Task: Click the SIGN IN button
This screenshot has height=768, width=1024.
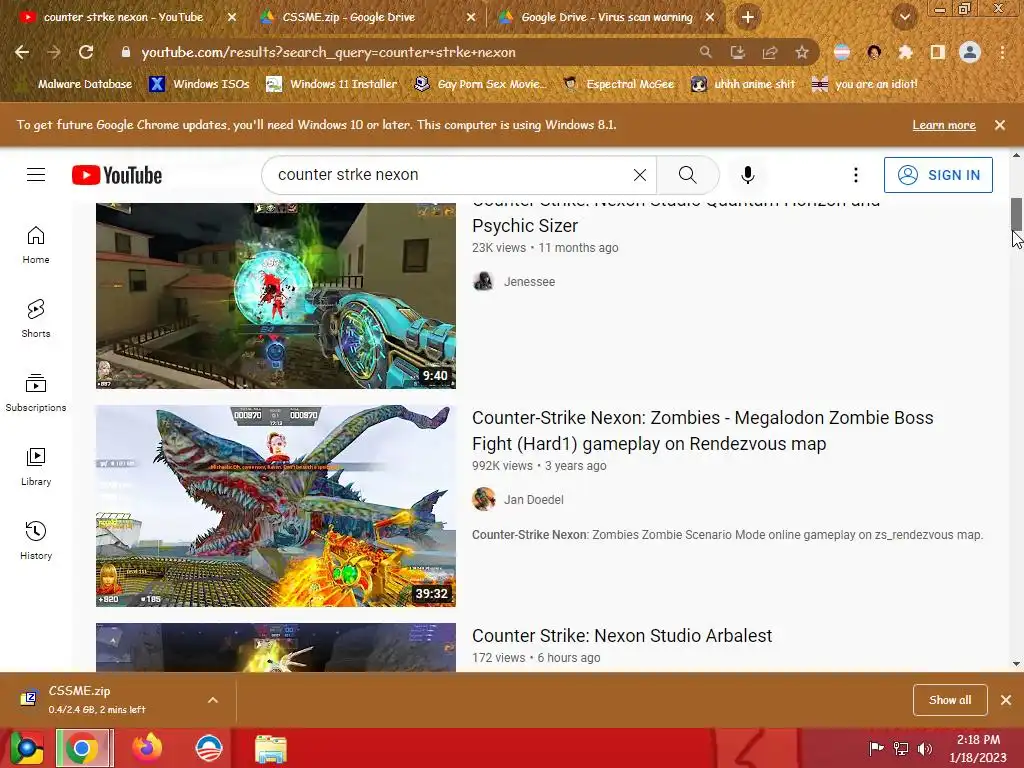Action: click(938, 175)
